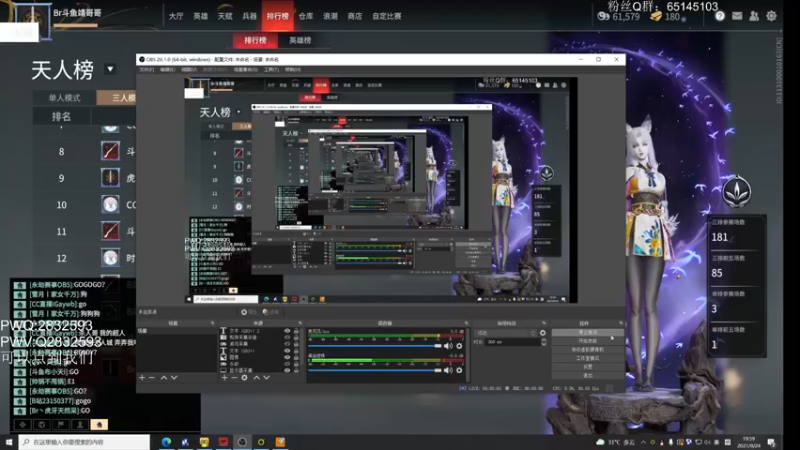Open 桌面音频 audio settings gear

tap(459, 370)
